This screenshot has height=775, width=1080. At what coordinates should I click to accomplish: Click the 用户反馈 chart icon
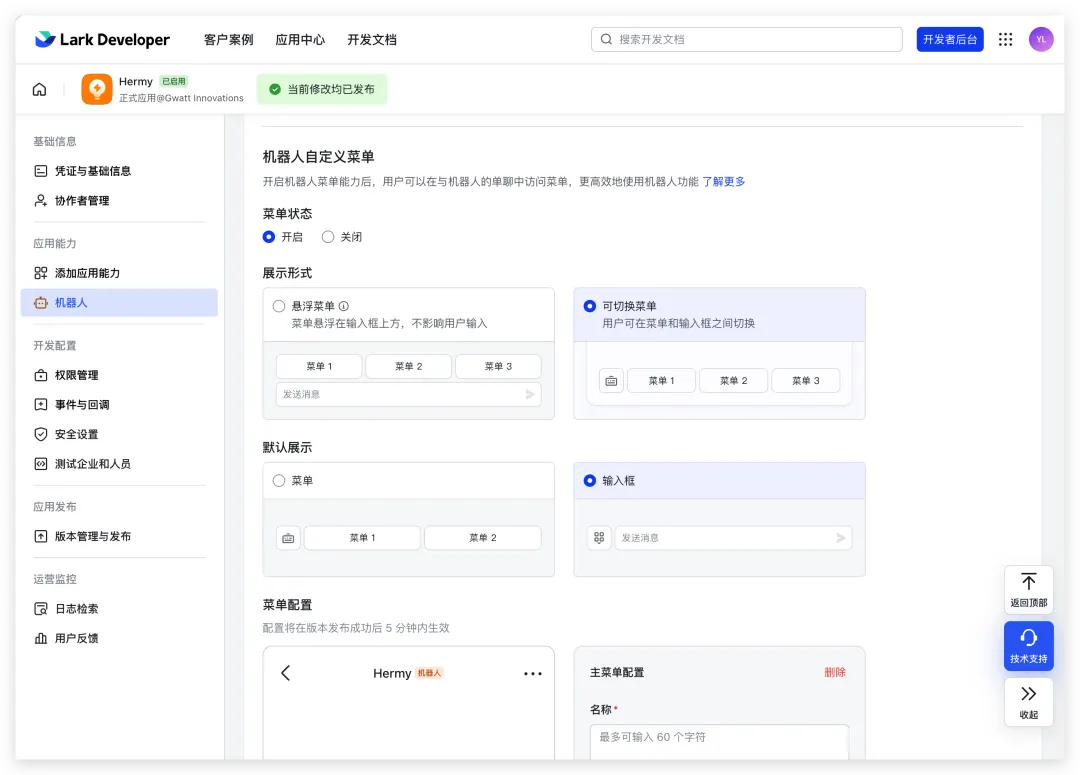[x=41, y=638]
